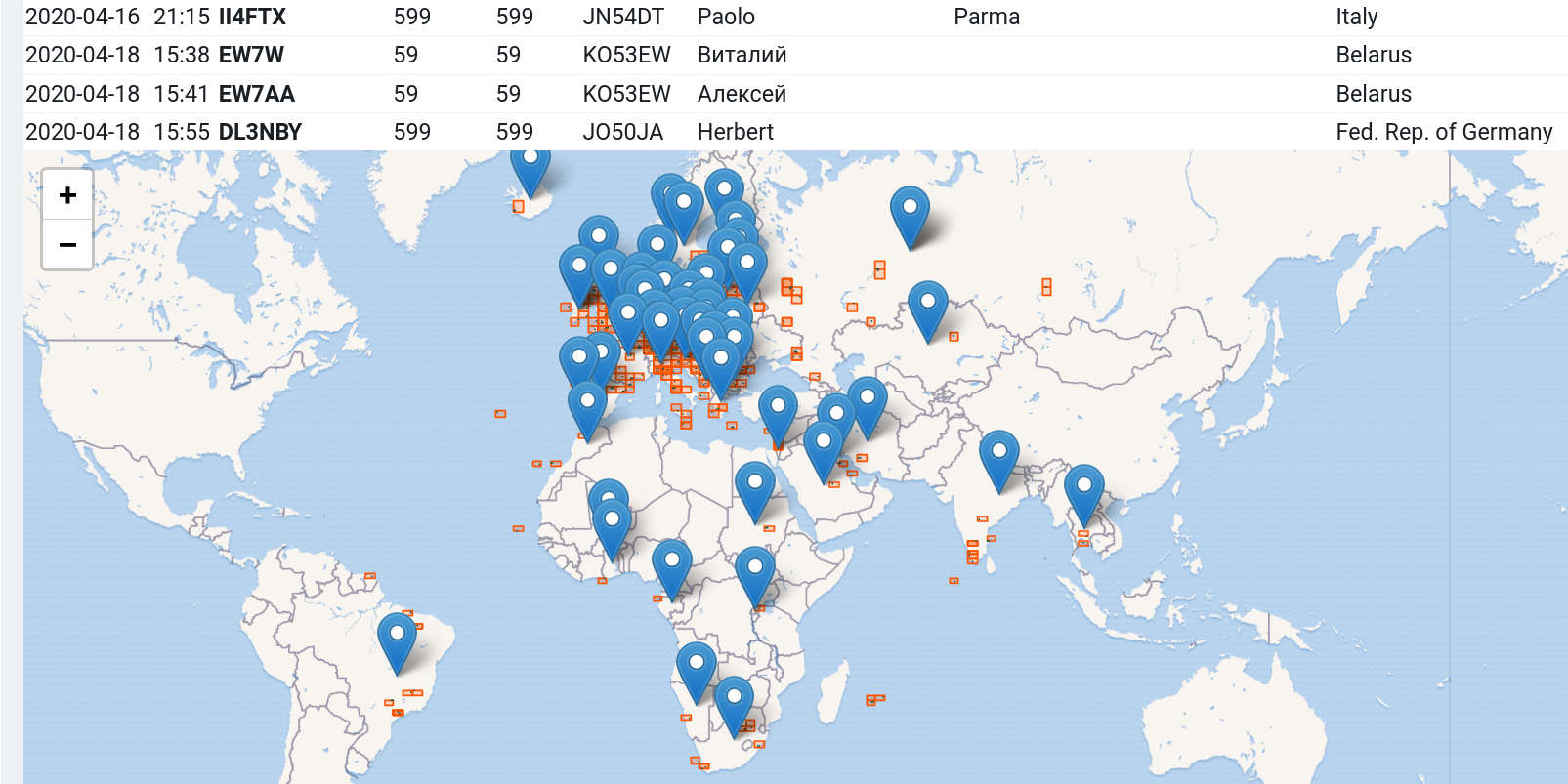
Task: Select the map marker over Iceland
Action: click(x=530, y=168)
